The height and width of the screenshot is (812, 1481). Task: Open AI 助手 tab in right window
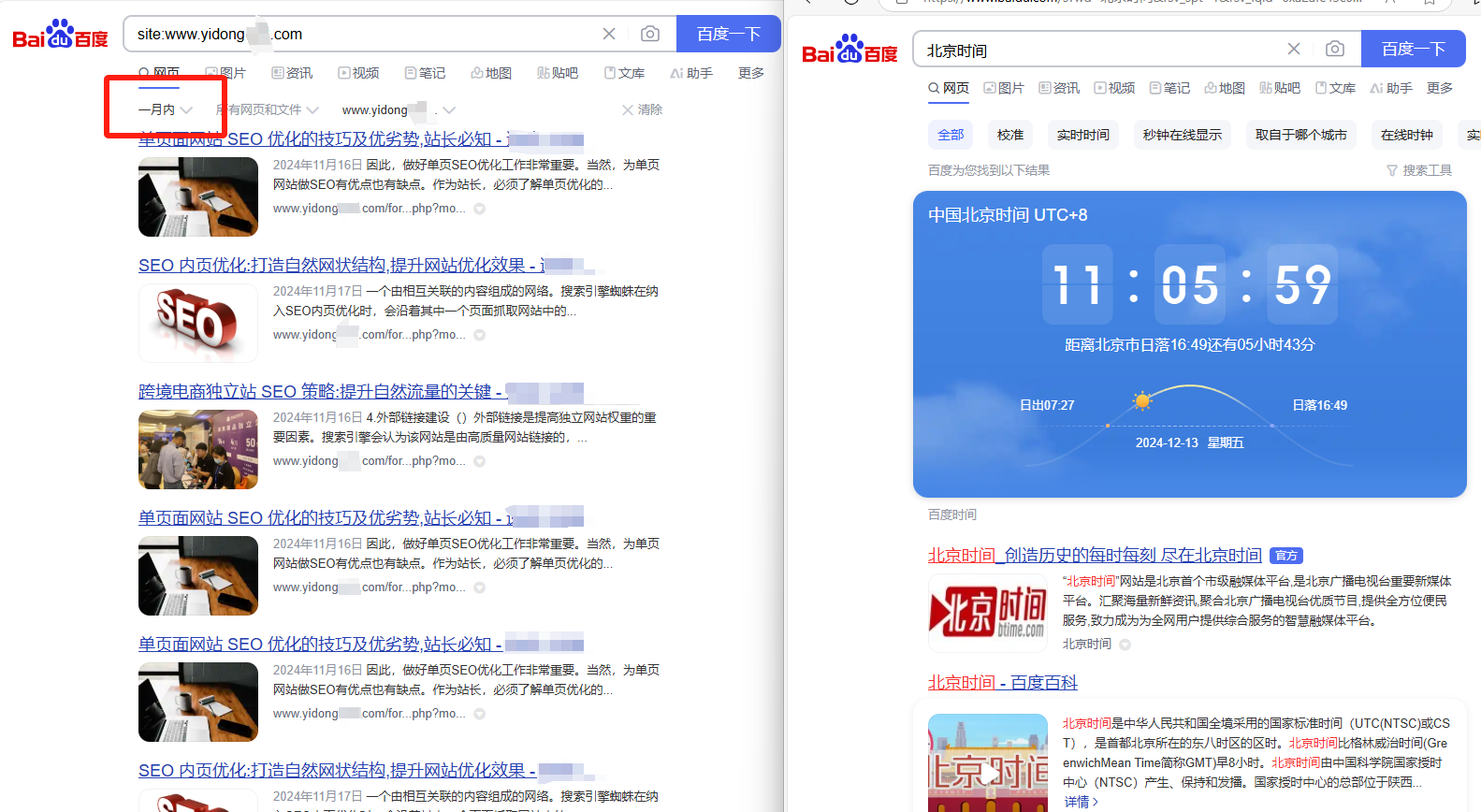click(x=1391, y=88)
